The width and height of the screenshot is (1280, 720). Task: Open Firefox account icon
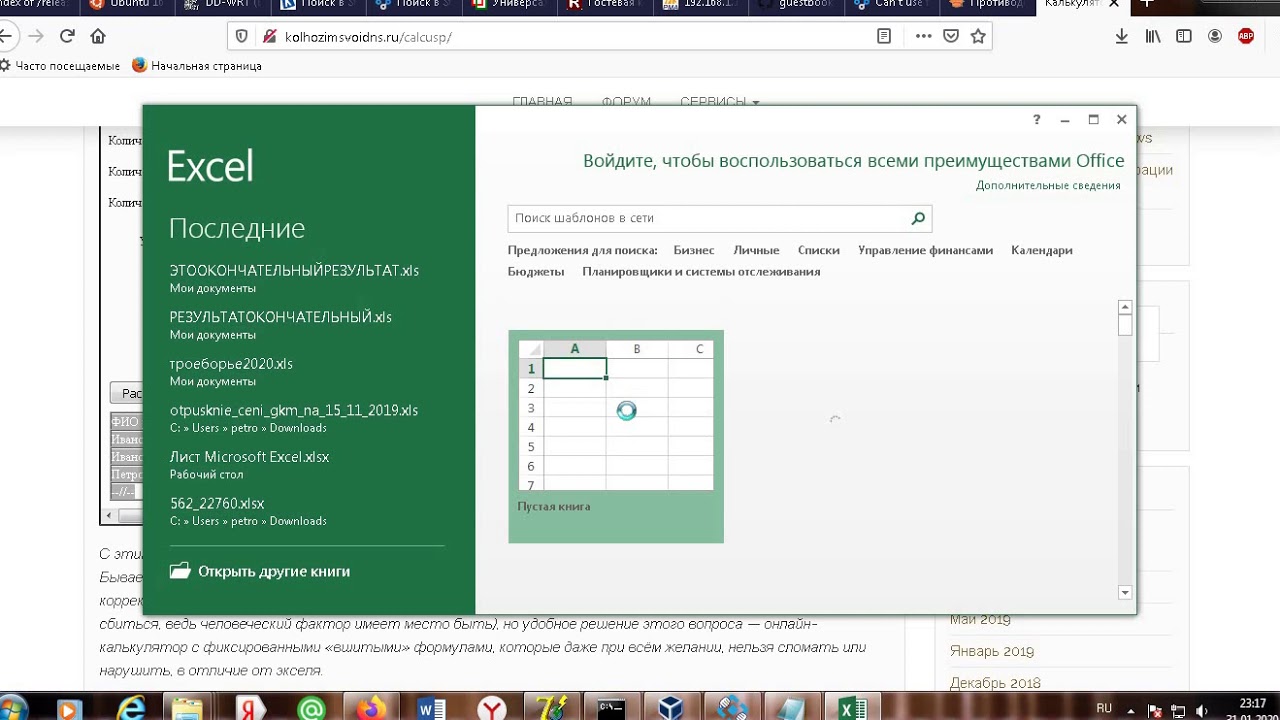click(1215, 36)
